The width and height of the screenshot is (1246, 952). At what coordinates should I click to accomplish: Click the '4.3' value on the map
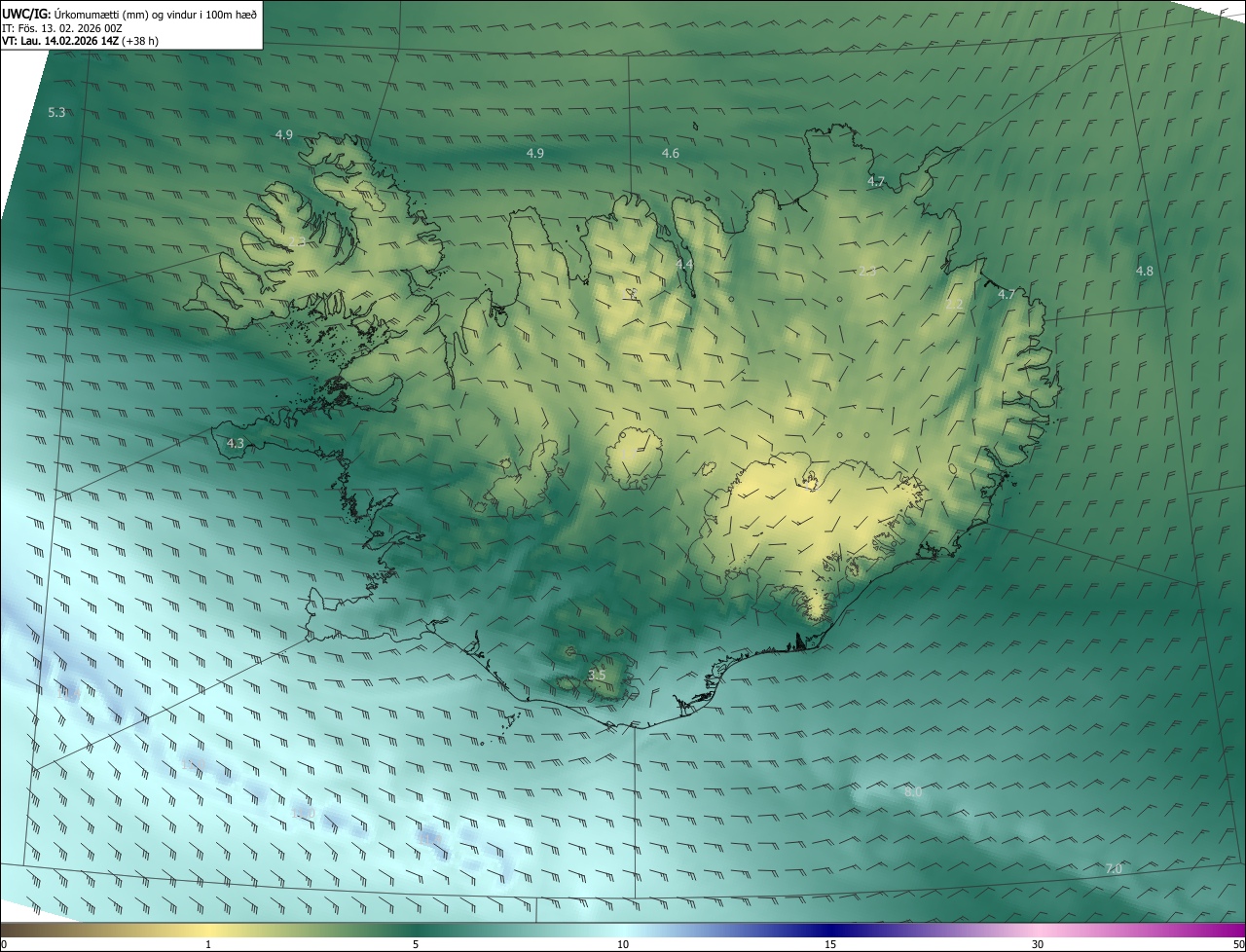point(236,444)
